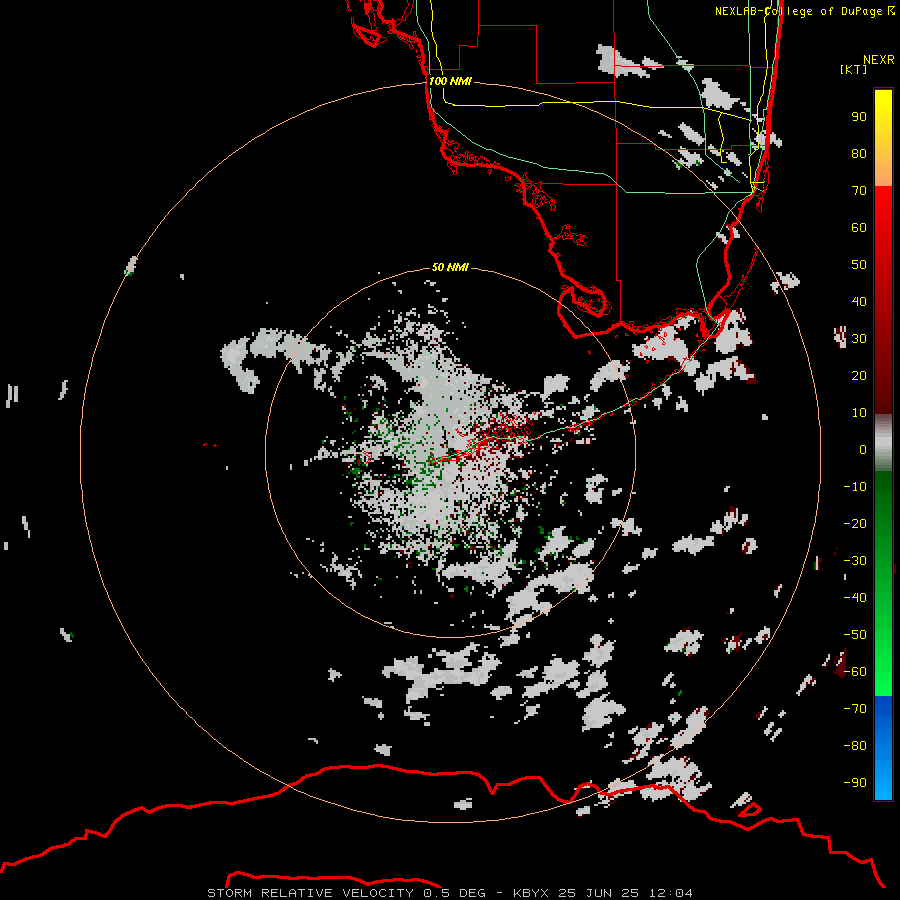Click the 10 value on the color scale

859,413
